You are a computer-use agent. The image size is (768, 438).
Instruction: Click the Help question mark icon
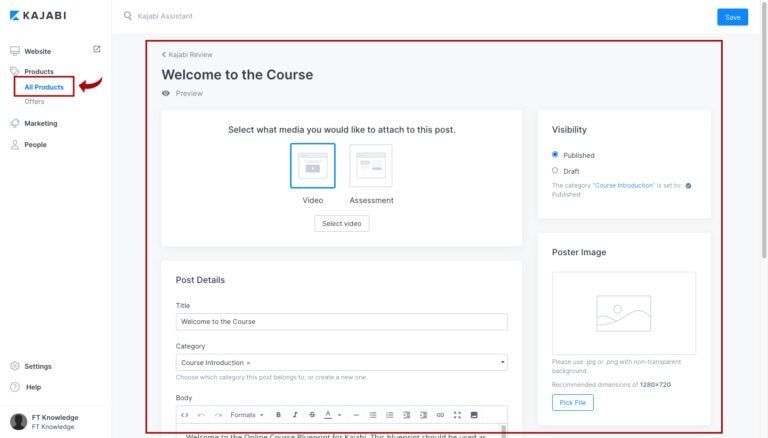[x=15, y=387]
